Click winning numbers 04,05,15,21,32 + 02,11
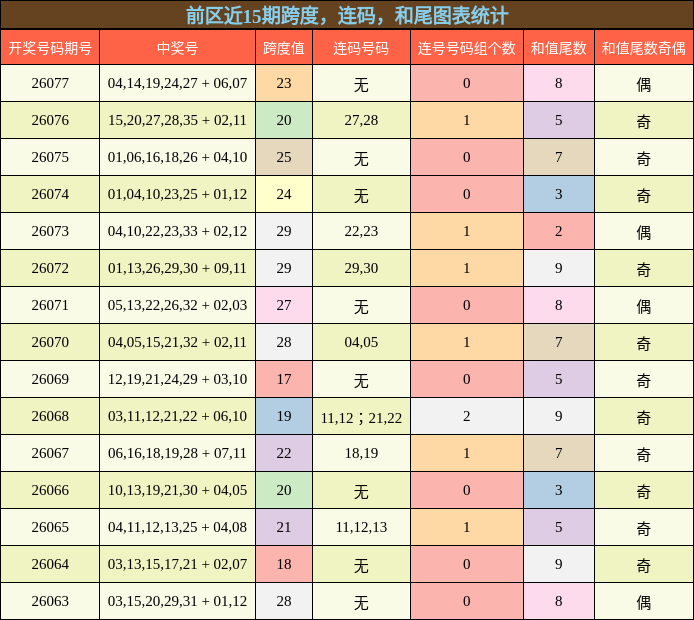 coord(177,342)
